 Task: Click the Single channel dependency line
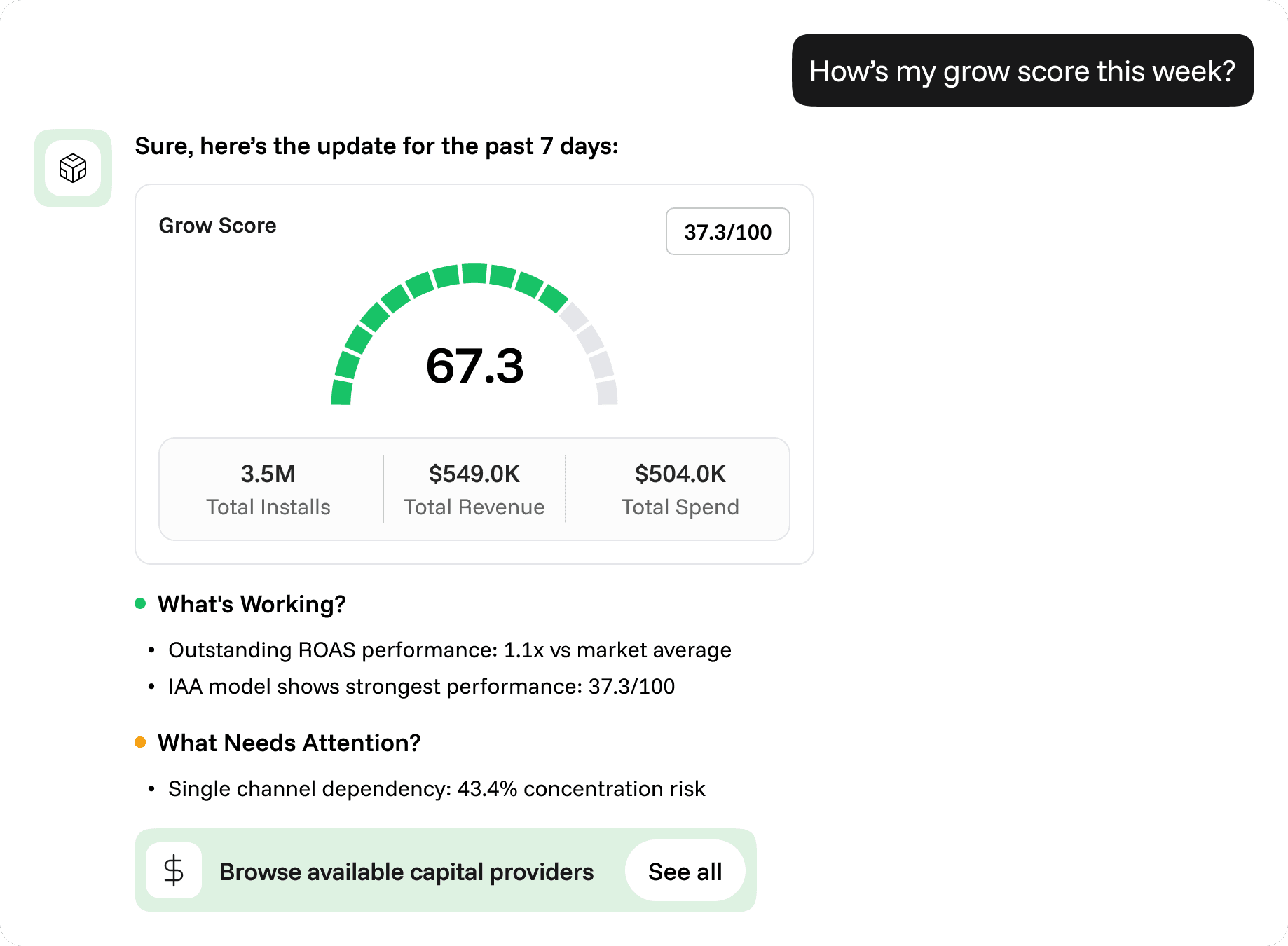coord(437,789)
